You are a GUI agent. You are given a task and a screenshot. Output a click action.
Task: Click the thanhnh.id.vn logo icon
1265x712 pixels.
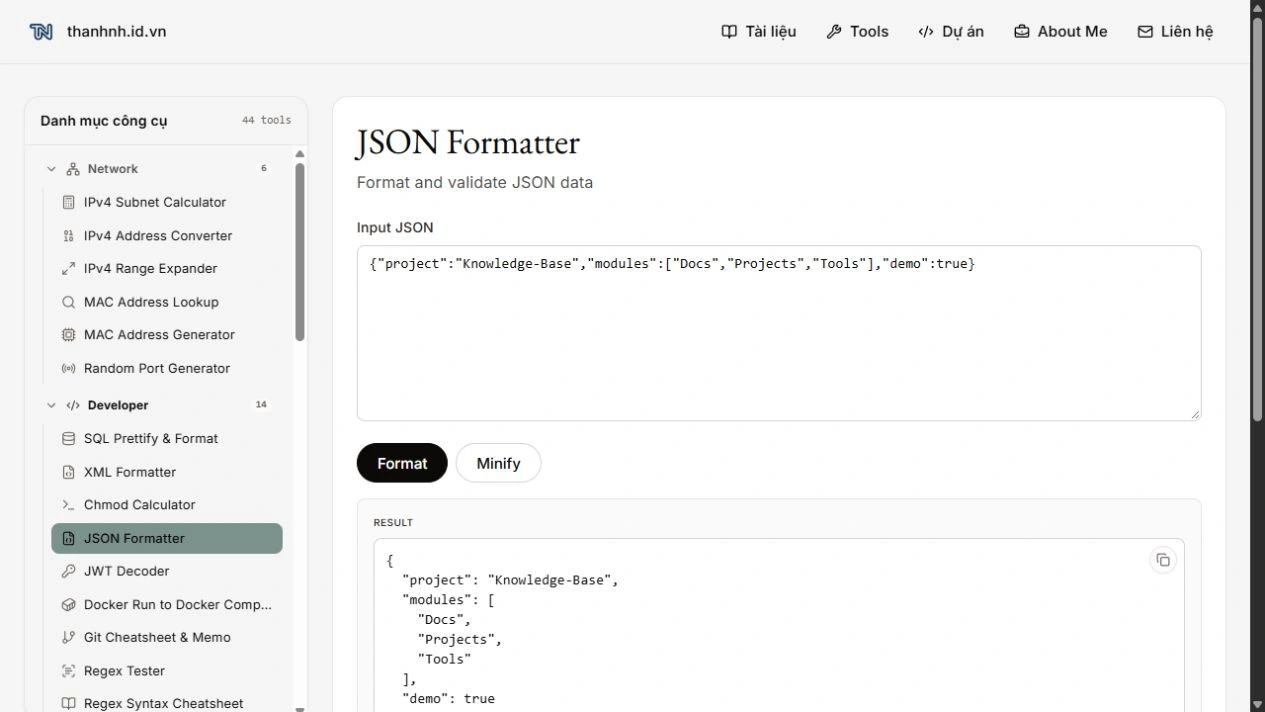click(x=41, y=32)
